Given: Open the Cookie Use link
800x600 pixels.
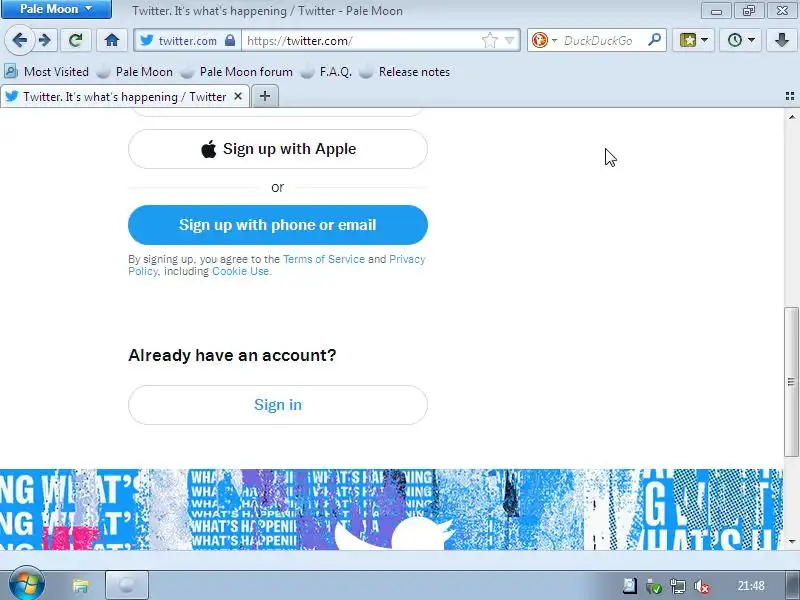Looking at the screenshot, I should click(x=240, y=271).
